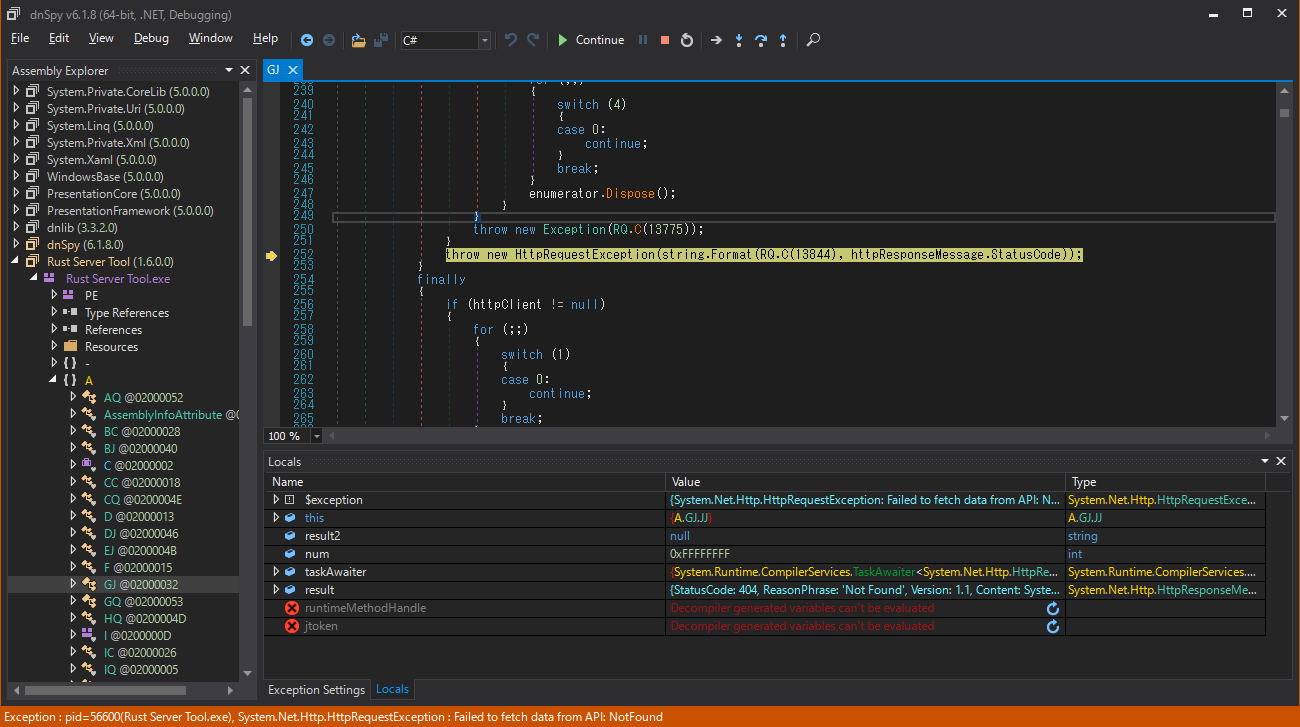Collapse the Rust Server Tool assembly node
This screenshot has width=1300, height=727.
tap(16, 262)
